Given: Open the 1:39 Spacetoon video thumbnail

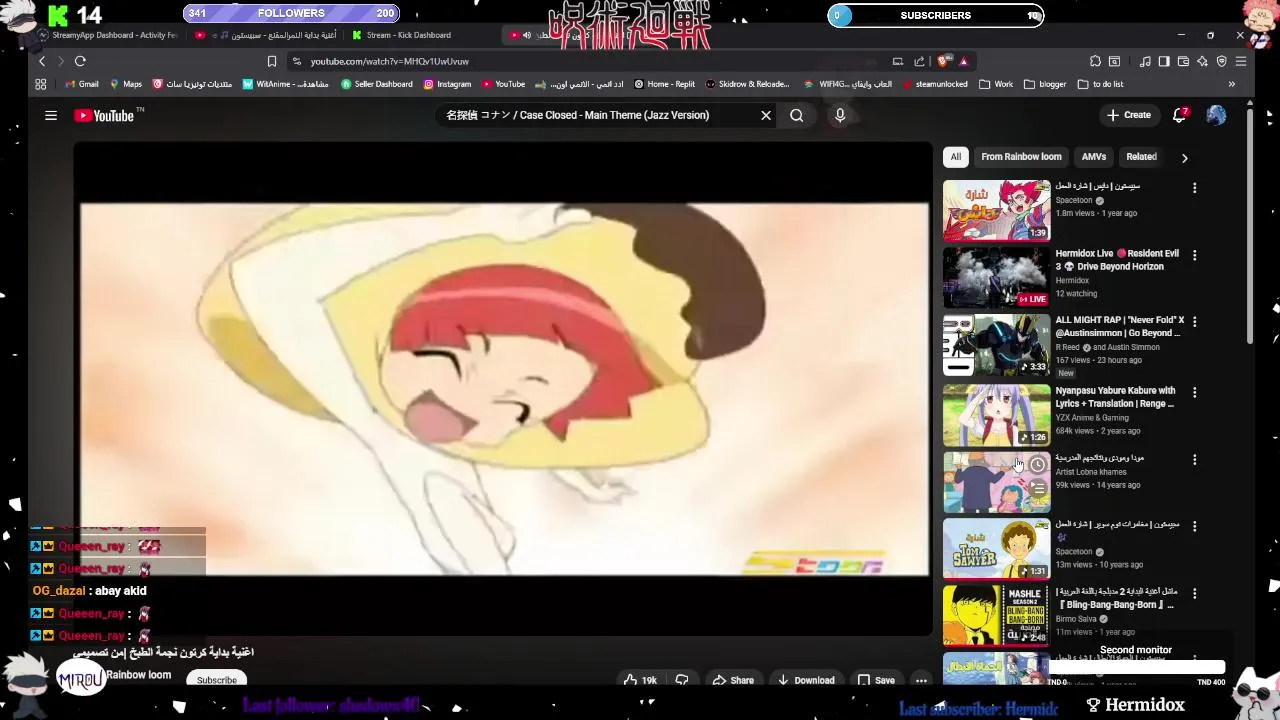Looking at the screenshot, I should (x=997, y=210).
